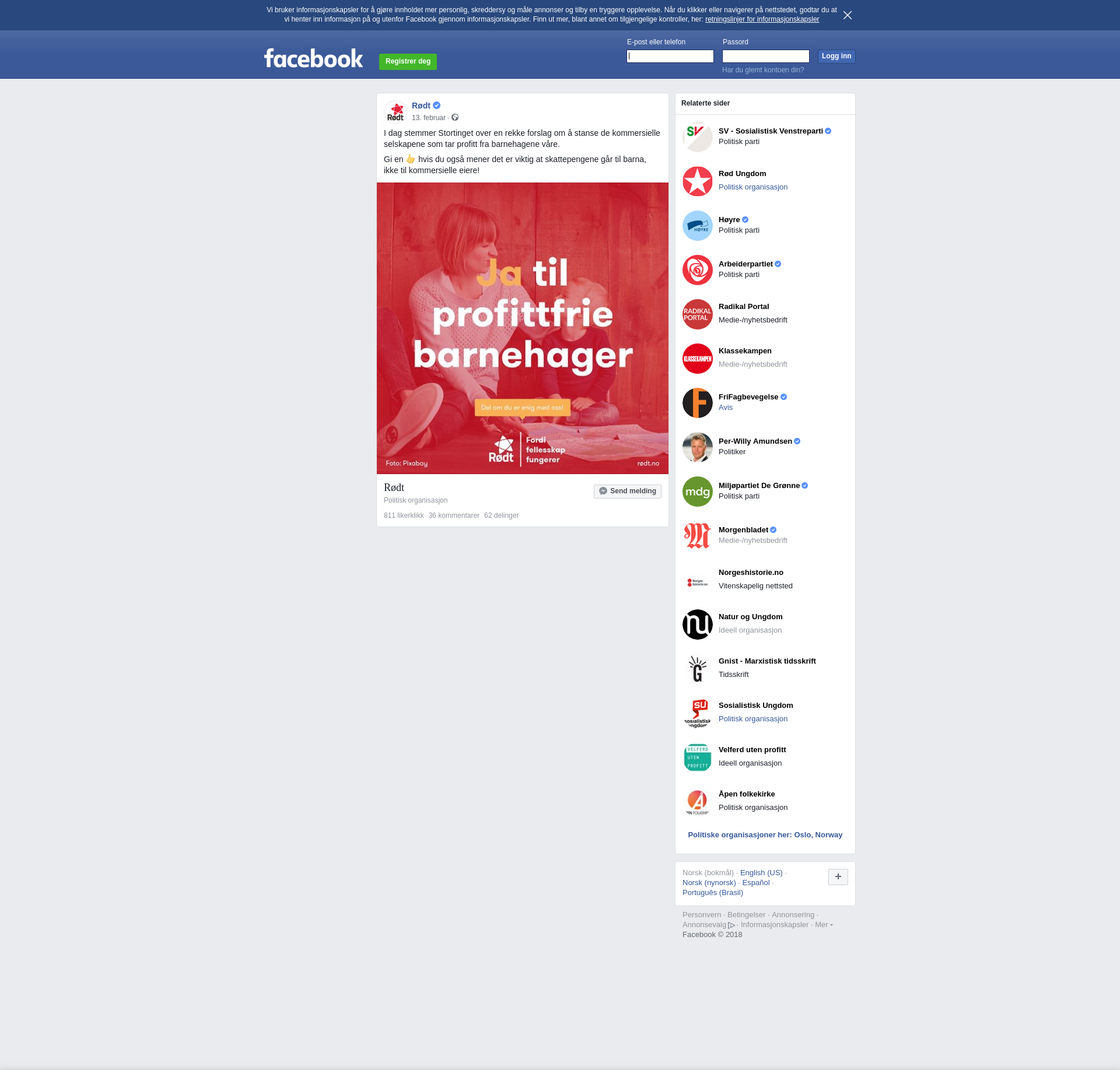Screen dimensions: 1120x1070
Task: Click Rødt profile picture in post header
Action: (x=395, y=111)
